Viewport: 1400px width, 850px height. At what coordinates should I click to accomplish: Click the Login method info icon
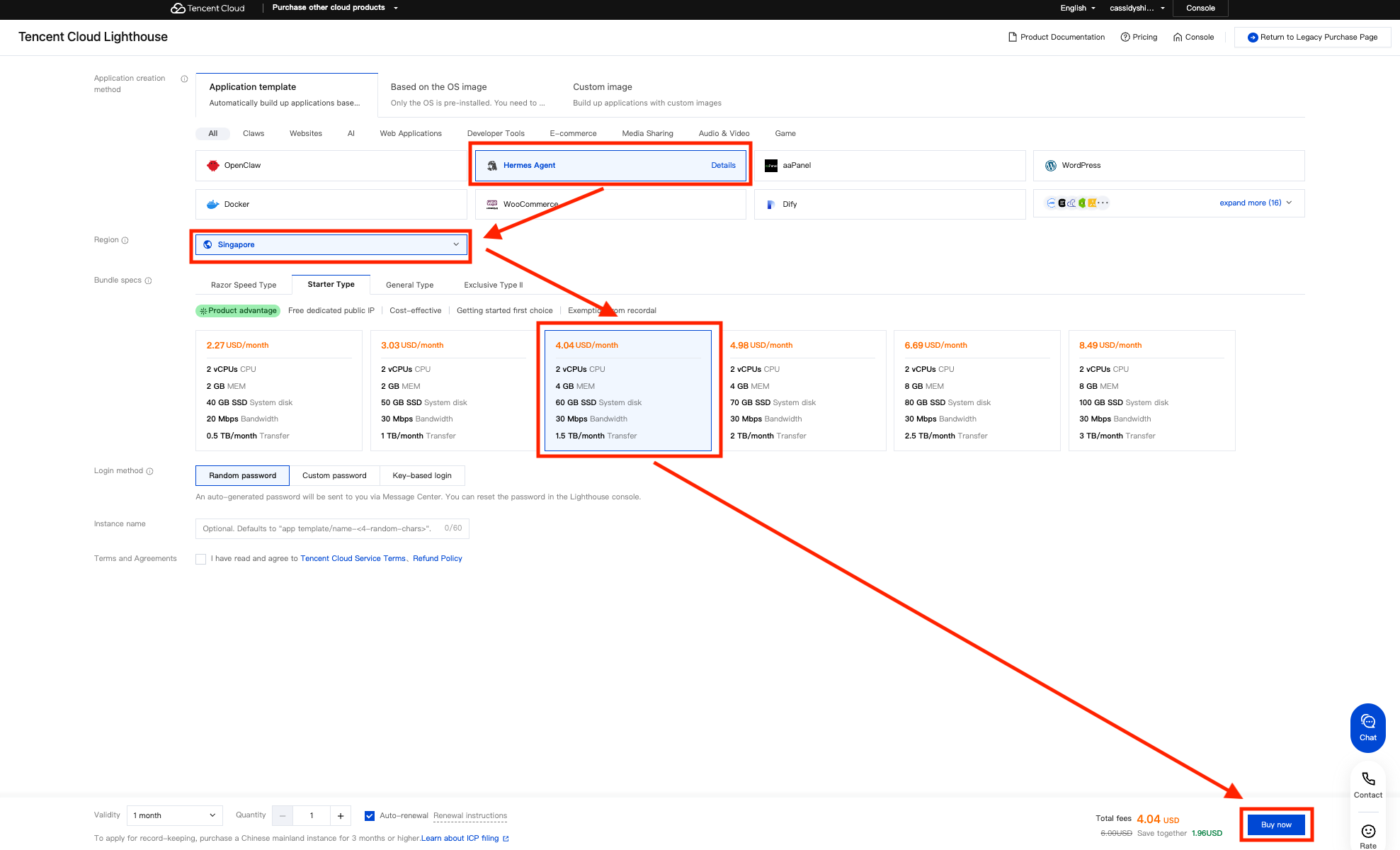149,471
